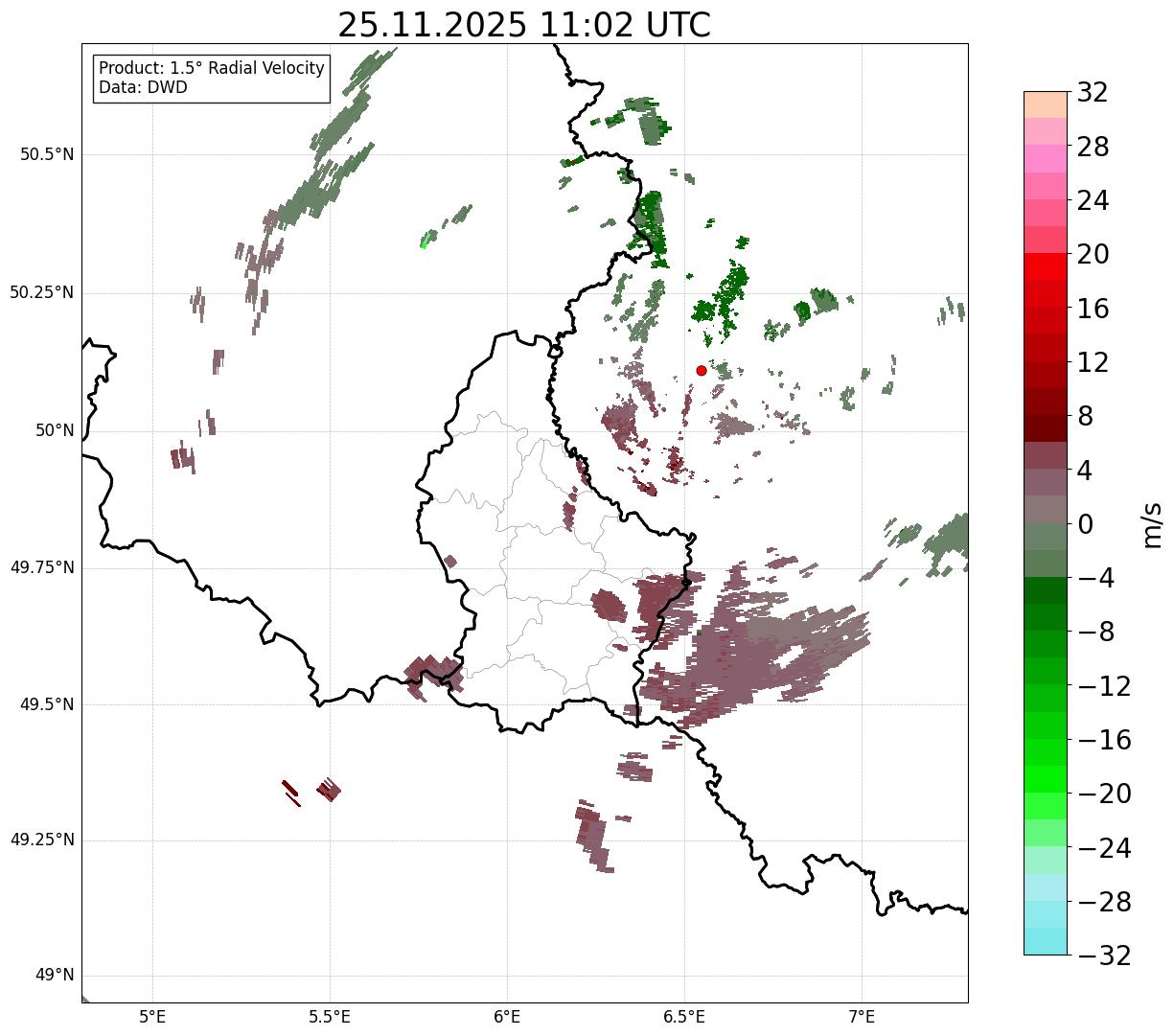Click the title text 25.11.2025 11:02 UTC
1174x1036 pixels.
(x=524, y=25)
